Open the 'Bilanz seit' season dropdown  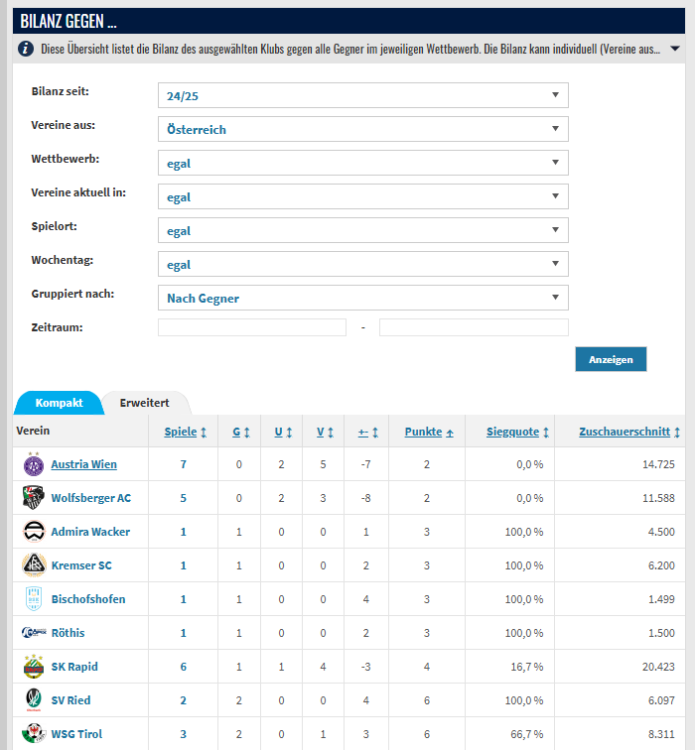click(363, 95)
